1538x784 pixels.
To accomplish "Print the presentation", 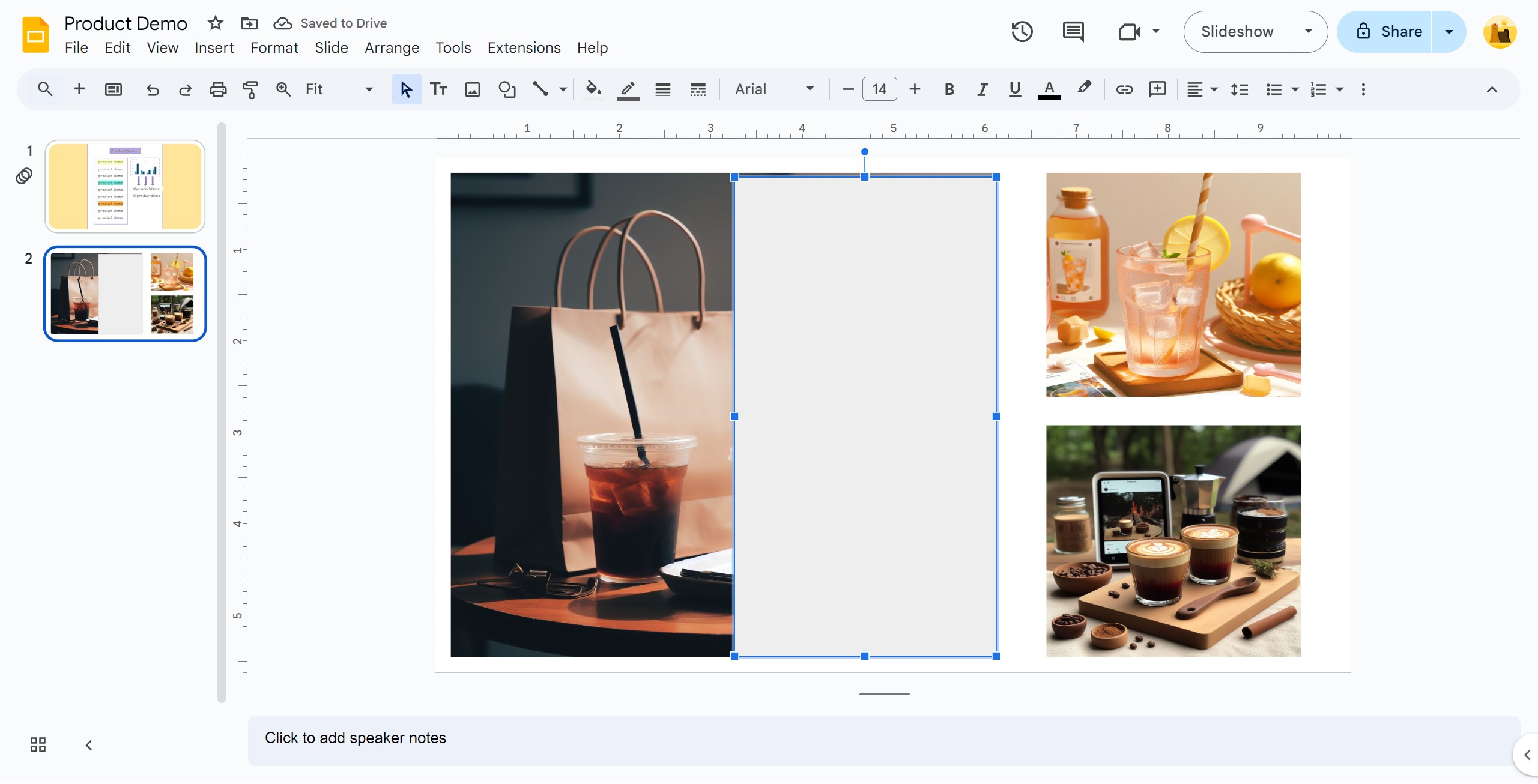I will pyautogui.click(x=217, y=89).
